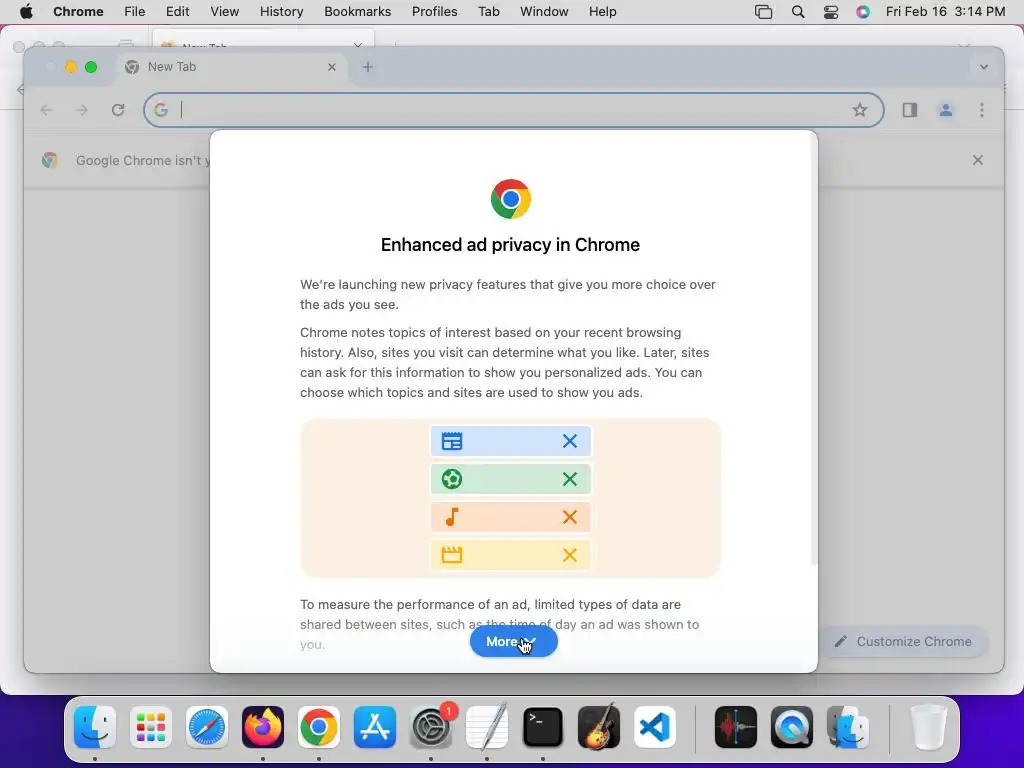
Task: Open Chrome side panel icon
Action: (910, 110)
